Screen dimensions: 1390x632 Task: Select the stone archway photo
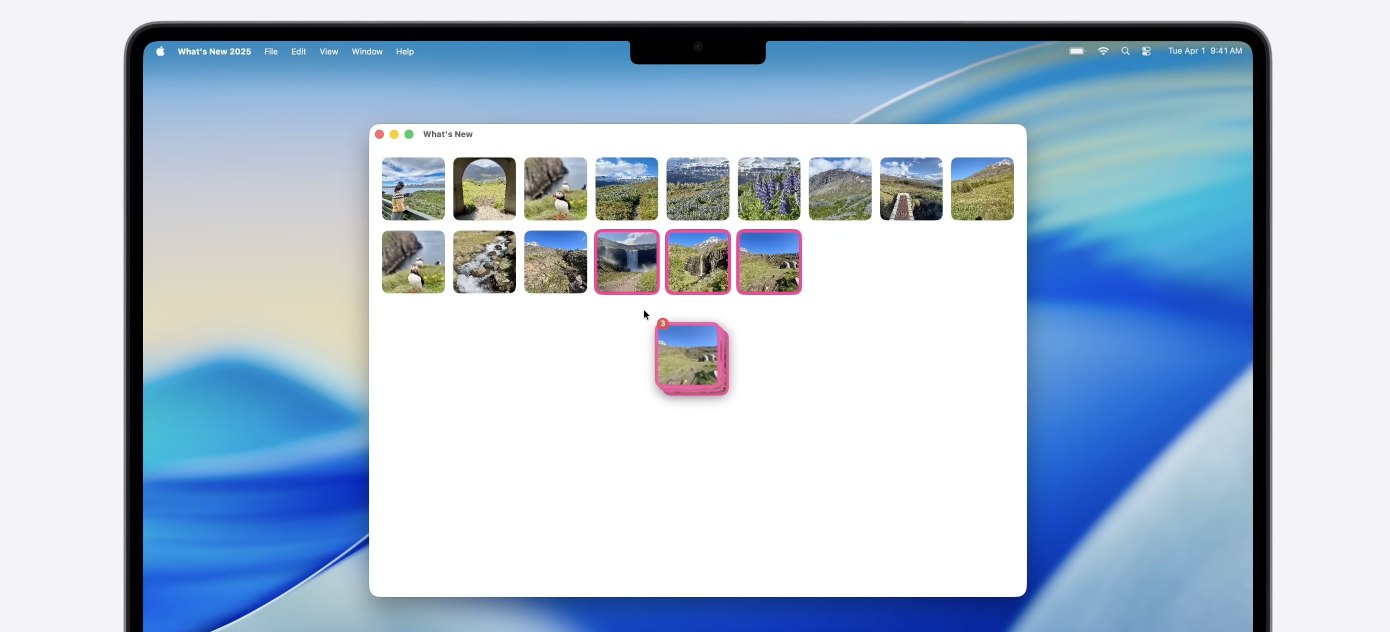(x=484, y=188)
